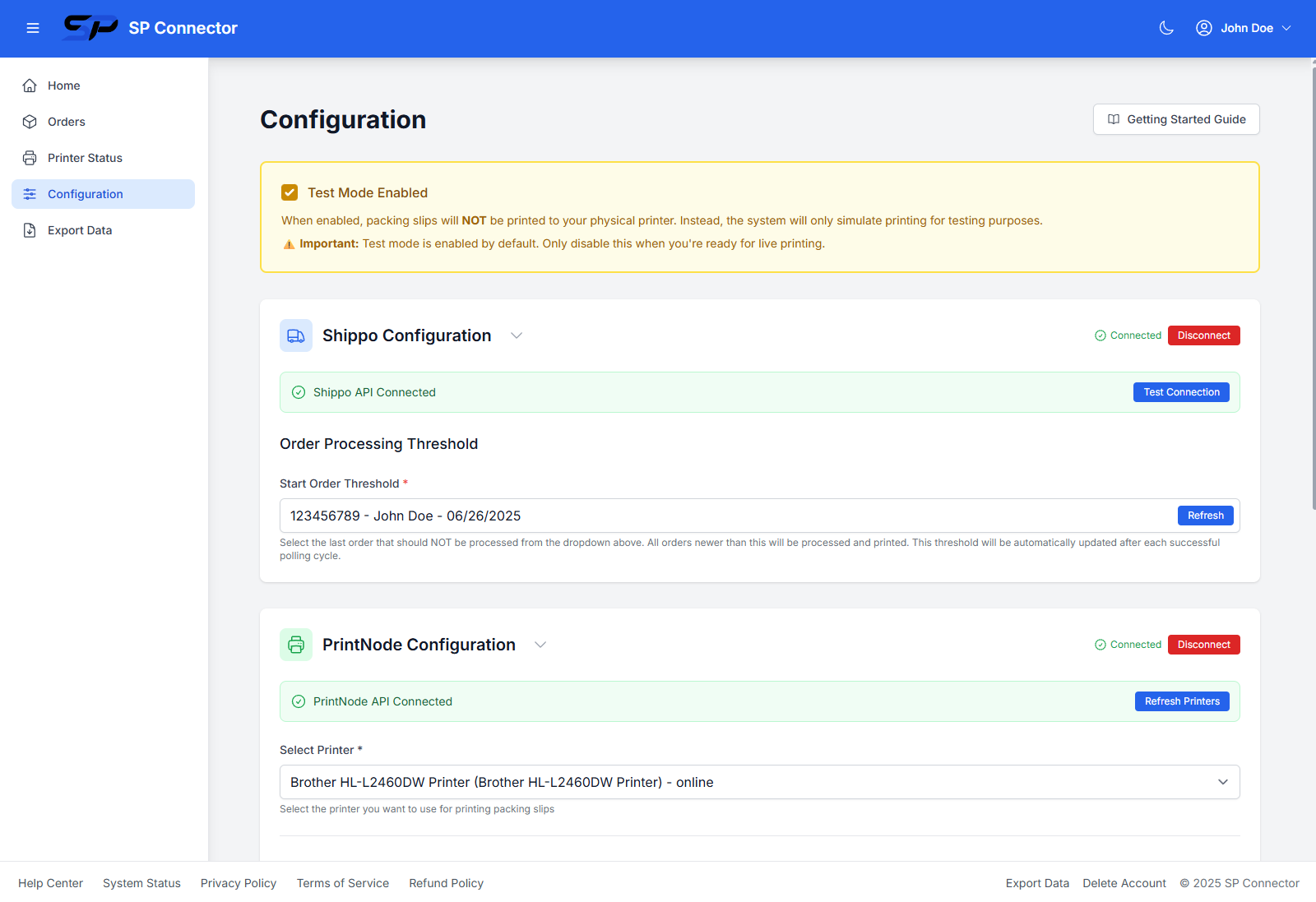Collapse the PrintNode Configuration section

540,645
